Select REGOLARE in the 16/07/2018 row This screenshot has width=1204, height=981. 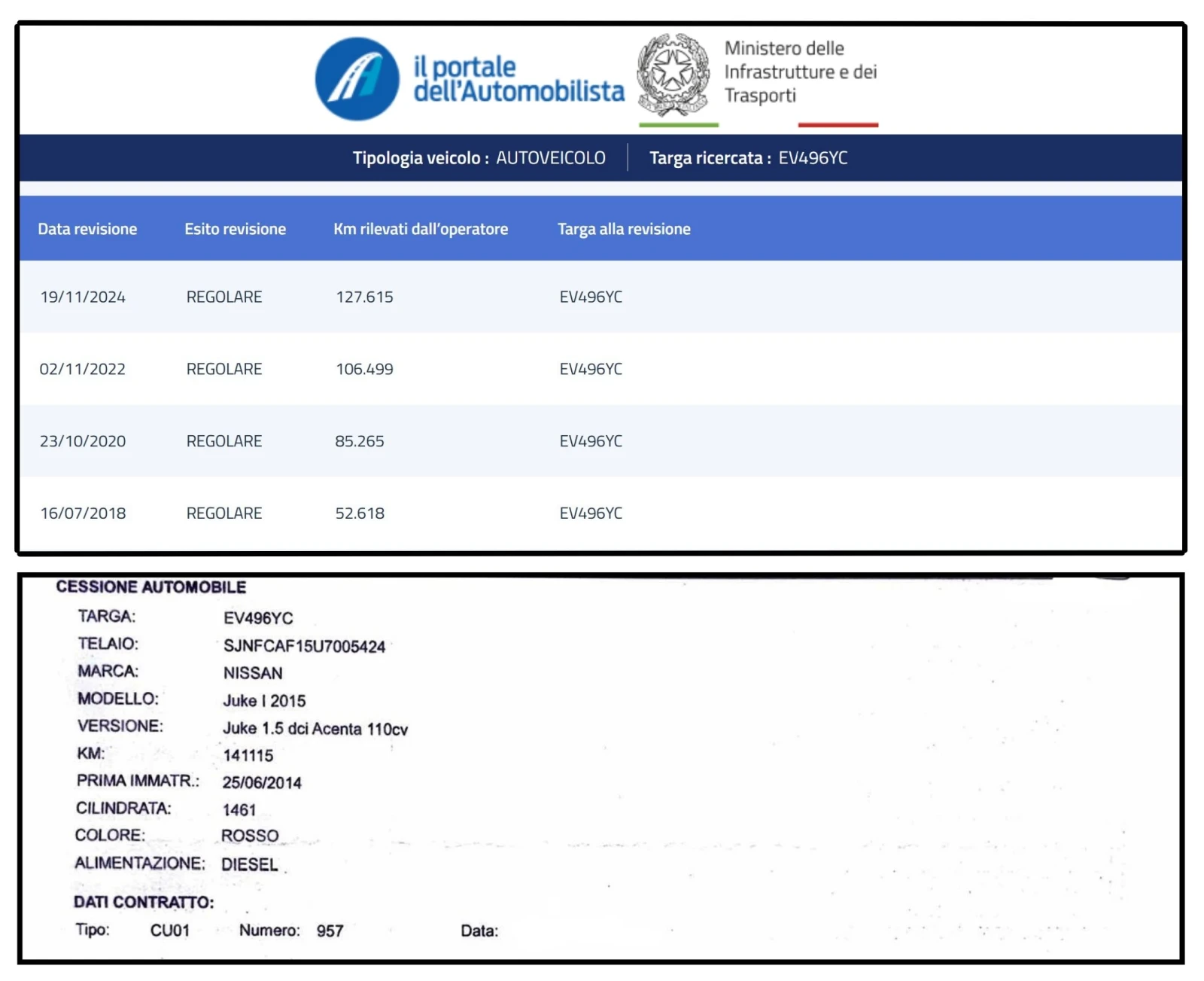(x=224, y=513)
